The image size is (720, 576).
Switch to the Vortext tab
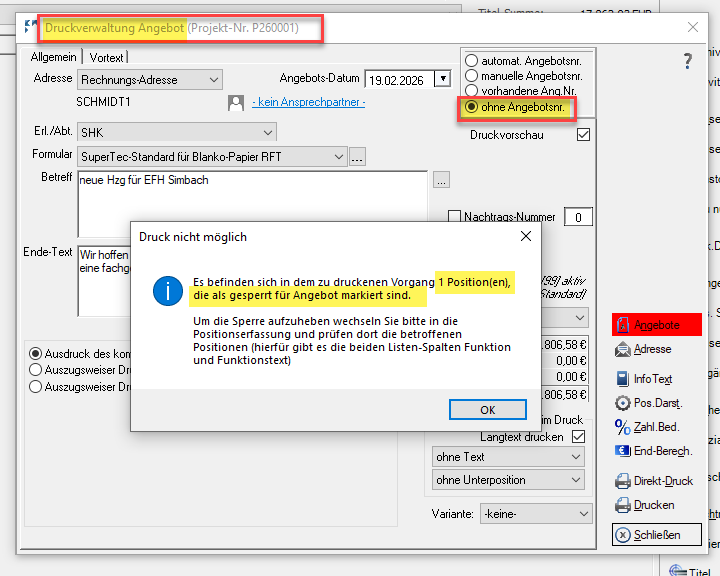click(107, 58)
